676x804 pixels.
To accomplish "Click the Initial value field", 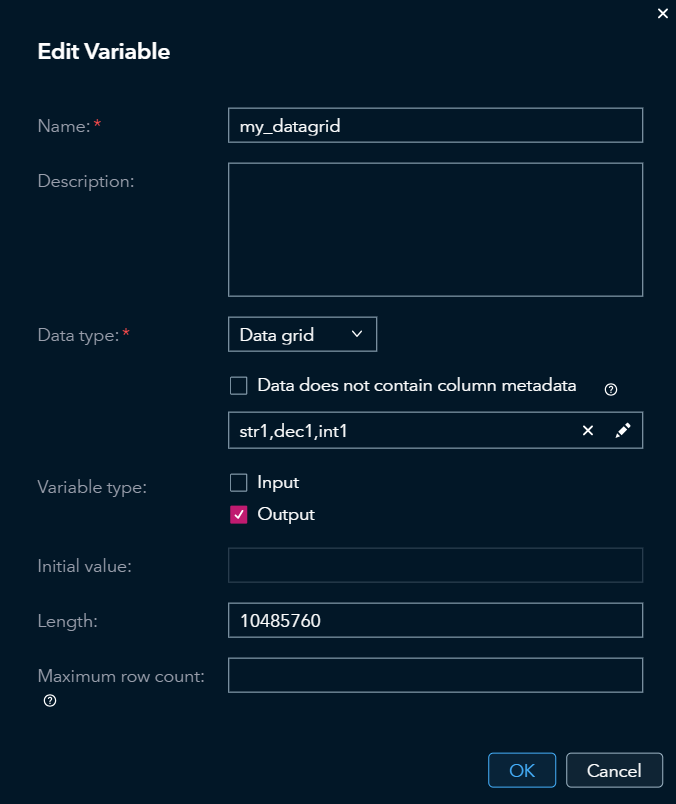I will (x=436, y=565).
